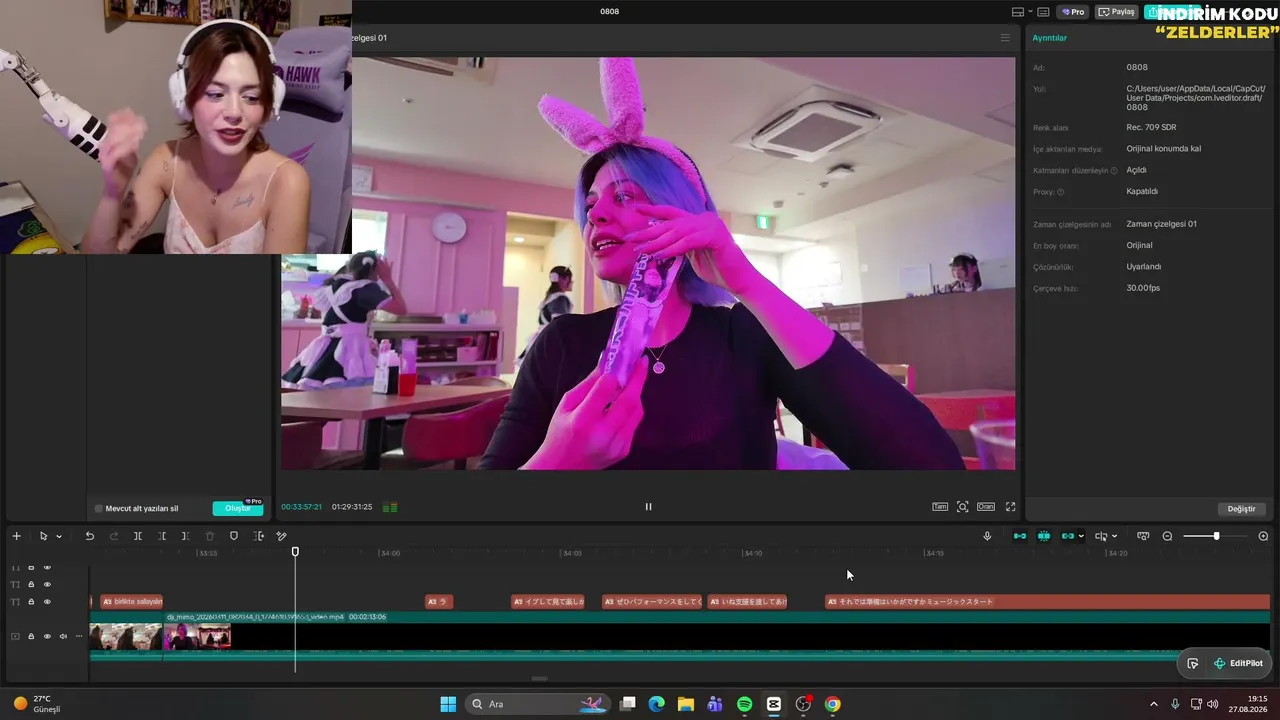Zoom out the timeline with minus icon
Viewport: 1280px width, 720px height.
click(x=1167, y=536)
